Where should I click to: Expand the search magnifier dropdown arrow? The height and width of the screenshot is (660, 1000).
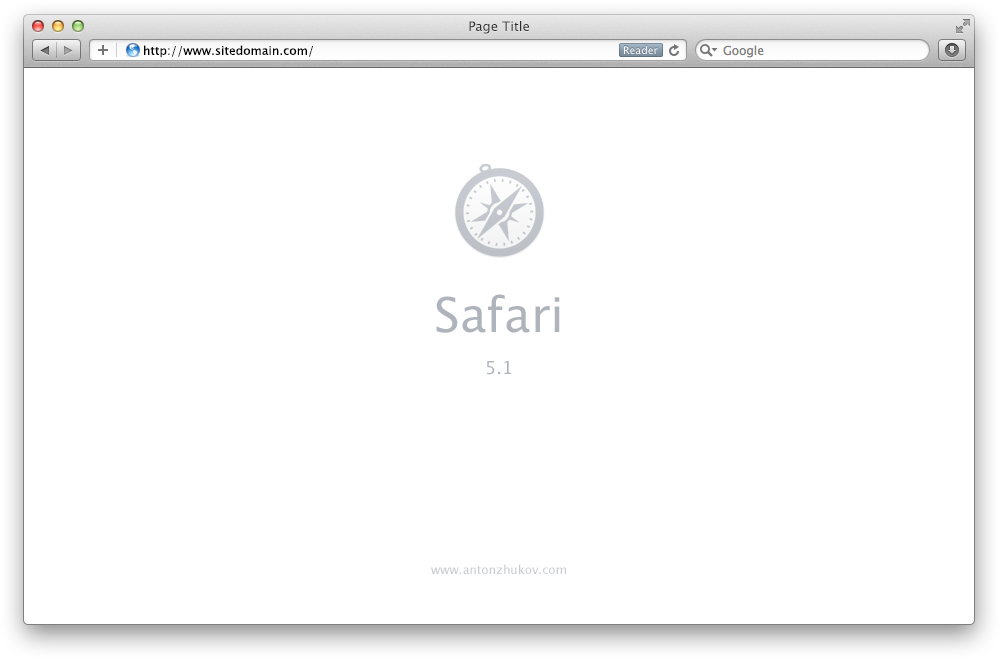click(709, 50)
